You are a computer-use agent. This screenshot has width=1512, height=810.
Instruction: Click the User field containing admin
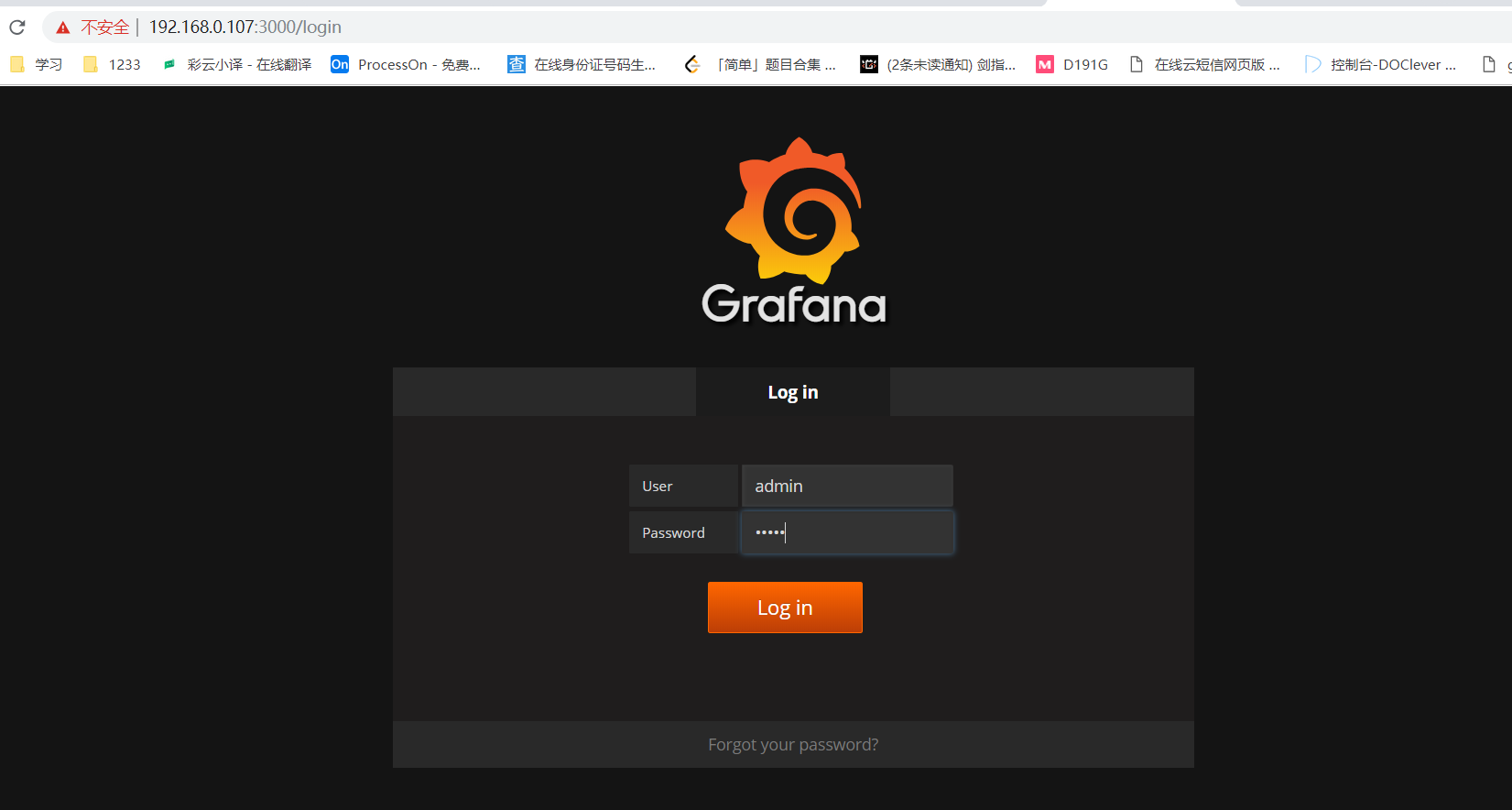pyautogui.click(x=847, y=486)
